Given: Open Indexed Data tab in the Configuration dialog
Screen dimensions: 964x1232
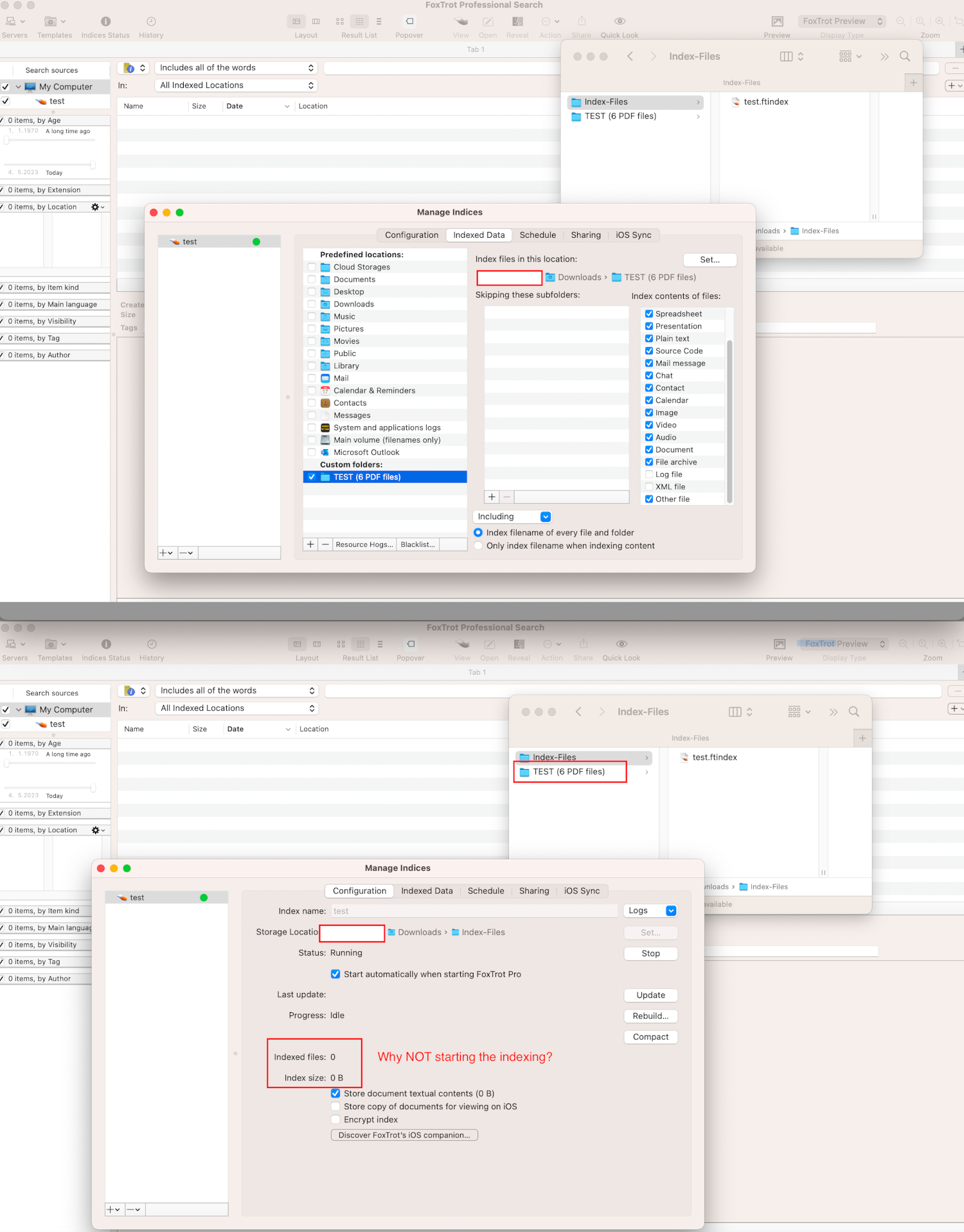Looking at the screenshot, I should [x=427, y=891].
